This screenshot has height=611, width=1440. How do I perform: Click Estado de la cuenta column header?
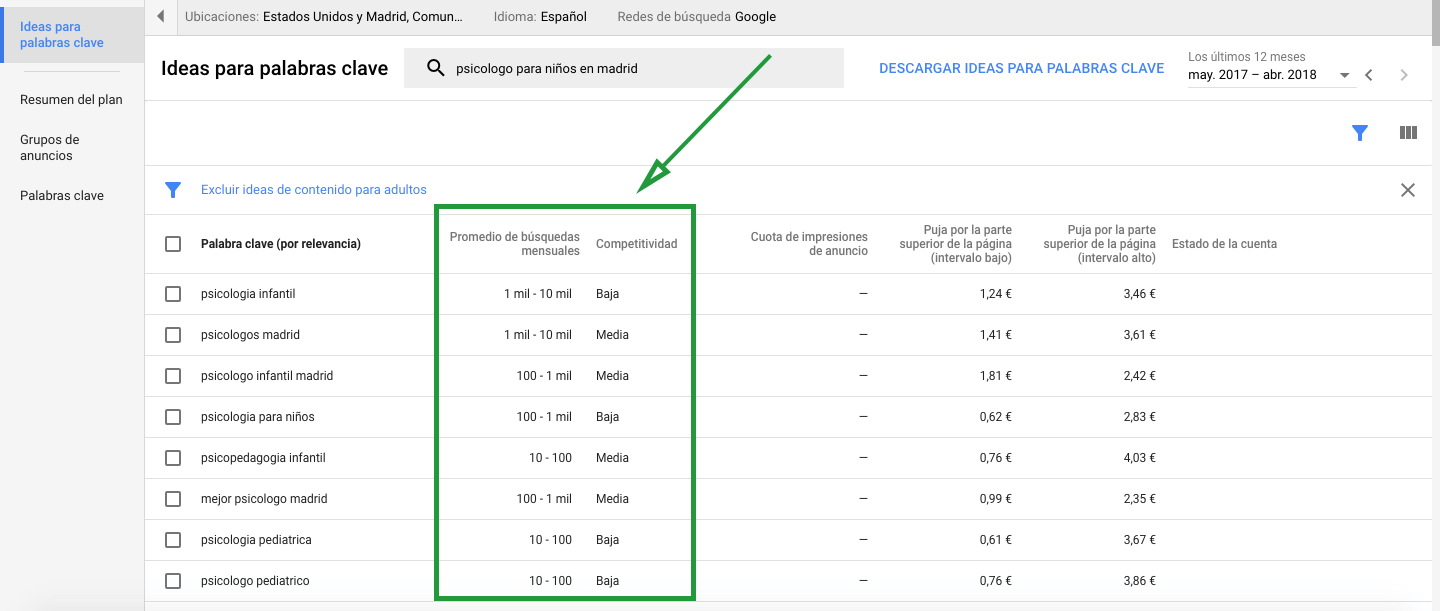click(x=1224, y=244)
